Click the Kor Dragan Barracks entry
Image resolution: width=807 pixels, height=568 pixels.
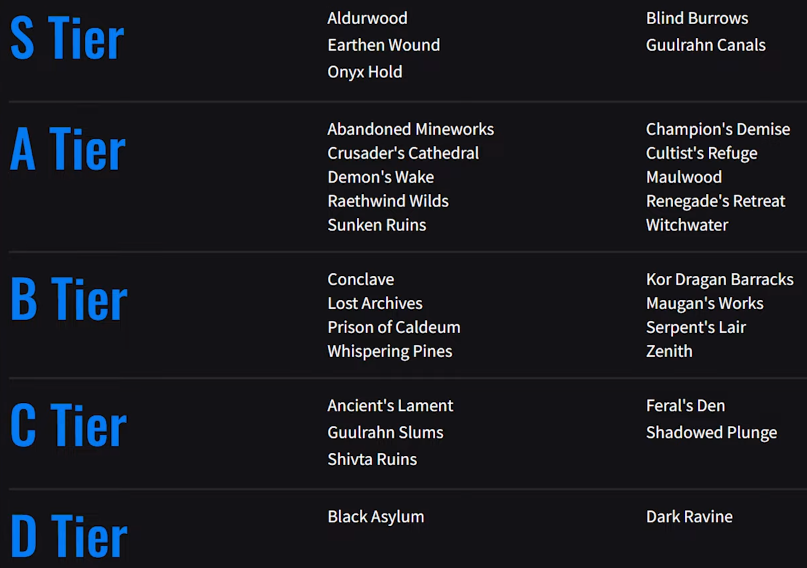click(x=720, y=279)
